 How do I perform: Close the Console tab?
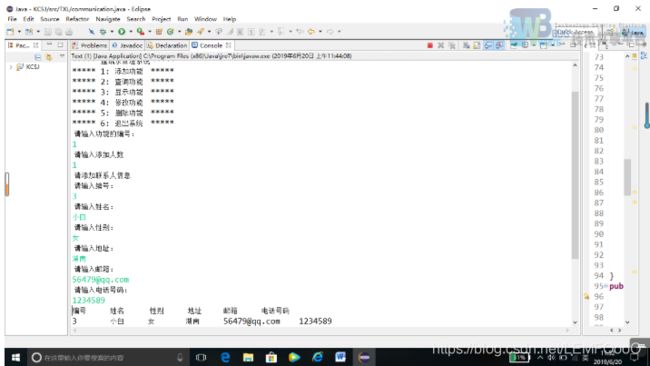228,45
